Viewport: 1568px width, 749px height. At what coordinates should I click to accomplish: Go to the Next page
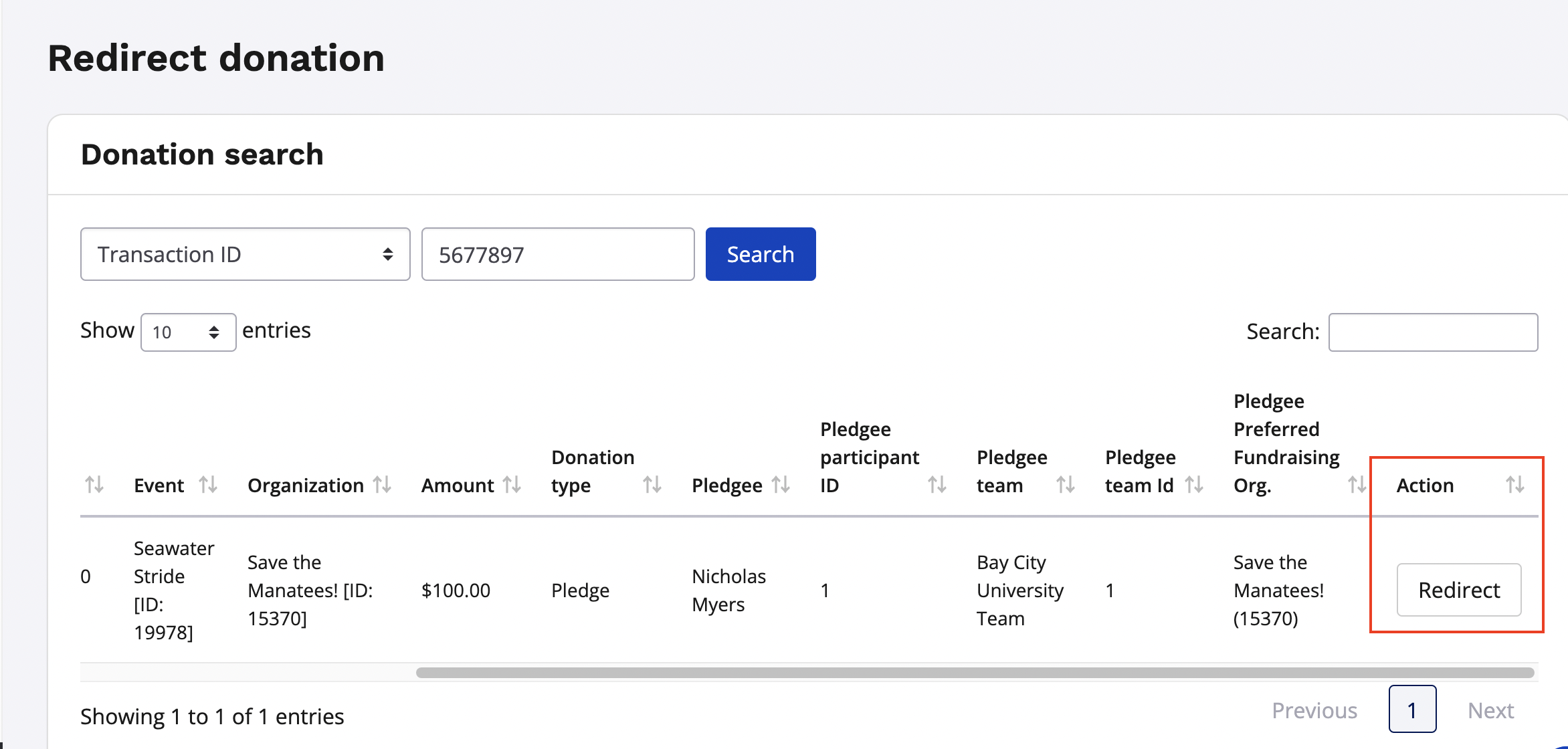(x=1490, y=710)
